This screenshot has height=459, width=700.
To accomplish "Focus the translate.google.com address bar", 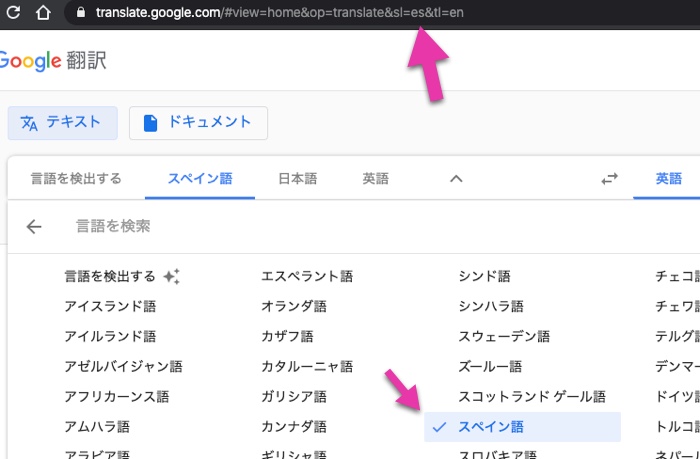I will [x=384, y=12].
